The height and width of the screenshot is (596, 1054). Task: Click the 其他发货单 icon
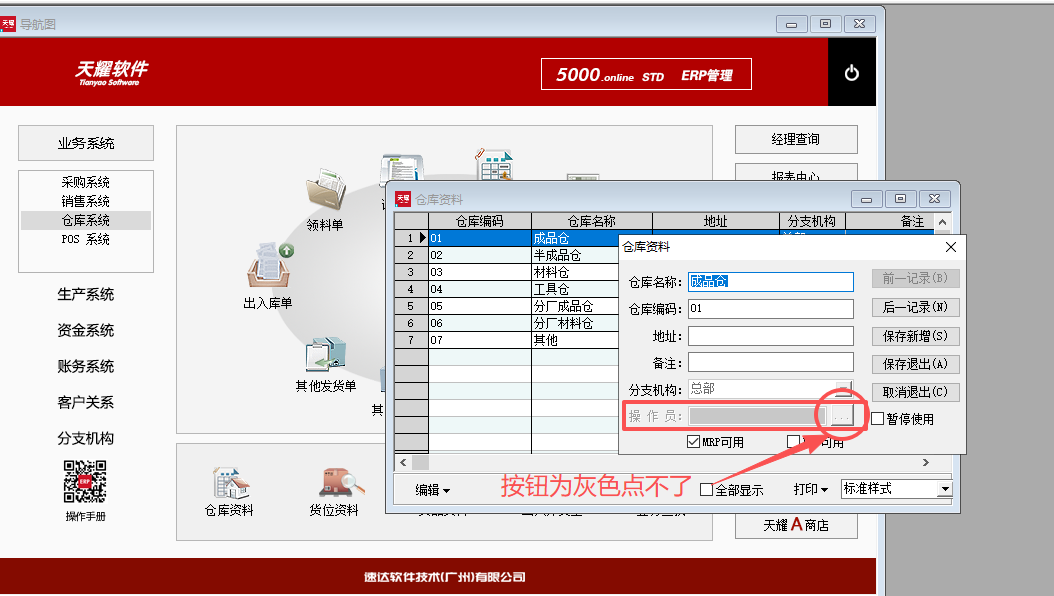pyautogui.click(x=325, y=357)
